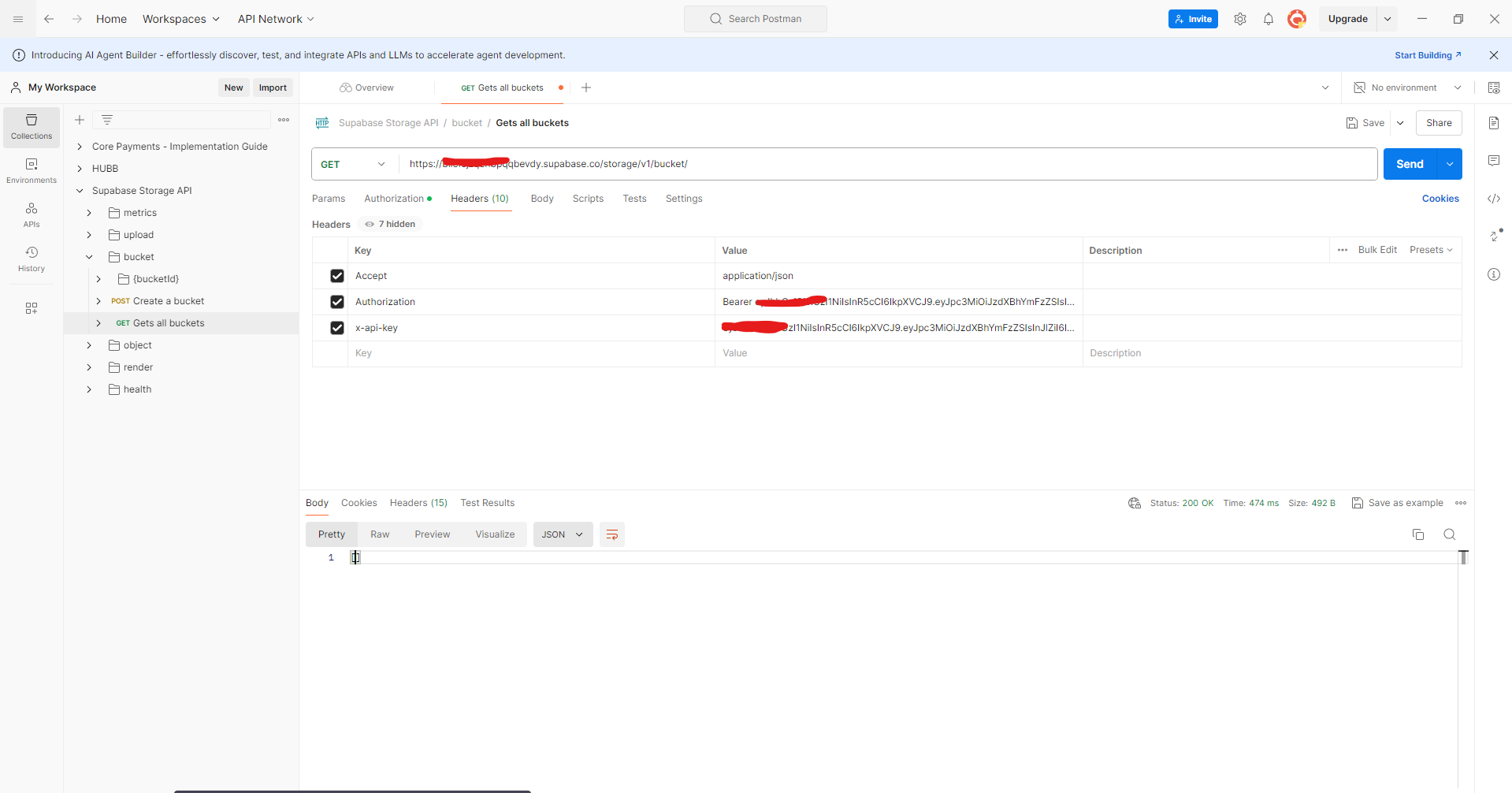Open the APIs sidebar section
The width and height of the screenshot is (1512, 793).
point(32,215)
